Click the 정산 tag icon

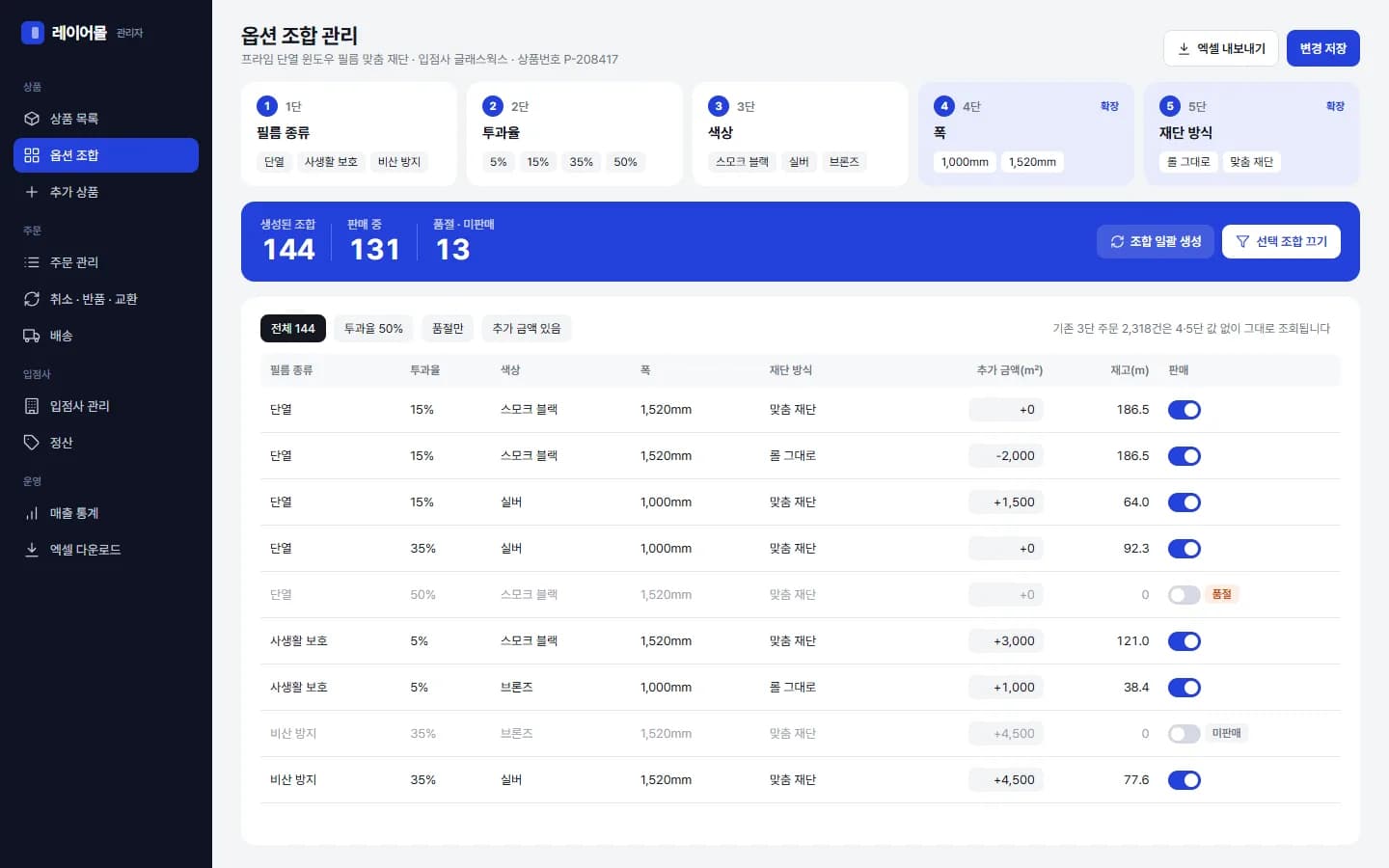pyautogui.click(x=32, y=443)
